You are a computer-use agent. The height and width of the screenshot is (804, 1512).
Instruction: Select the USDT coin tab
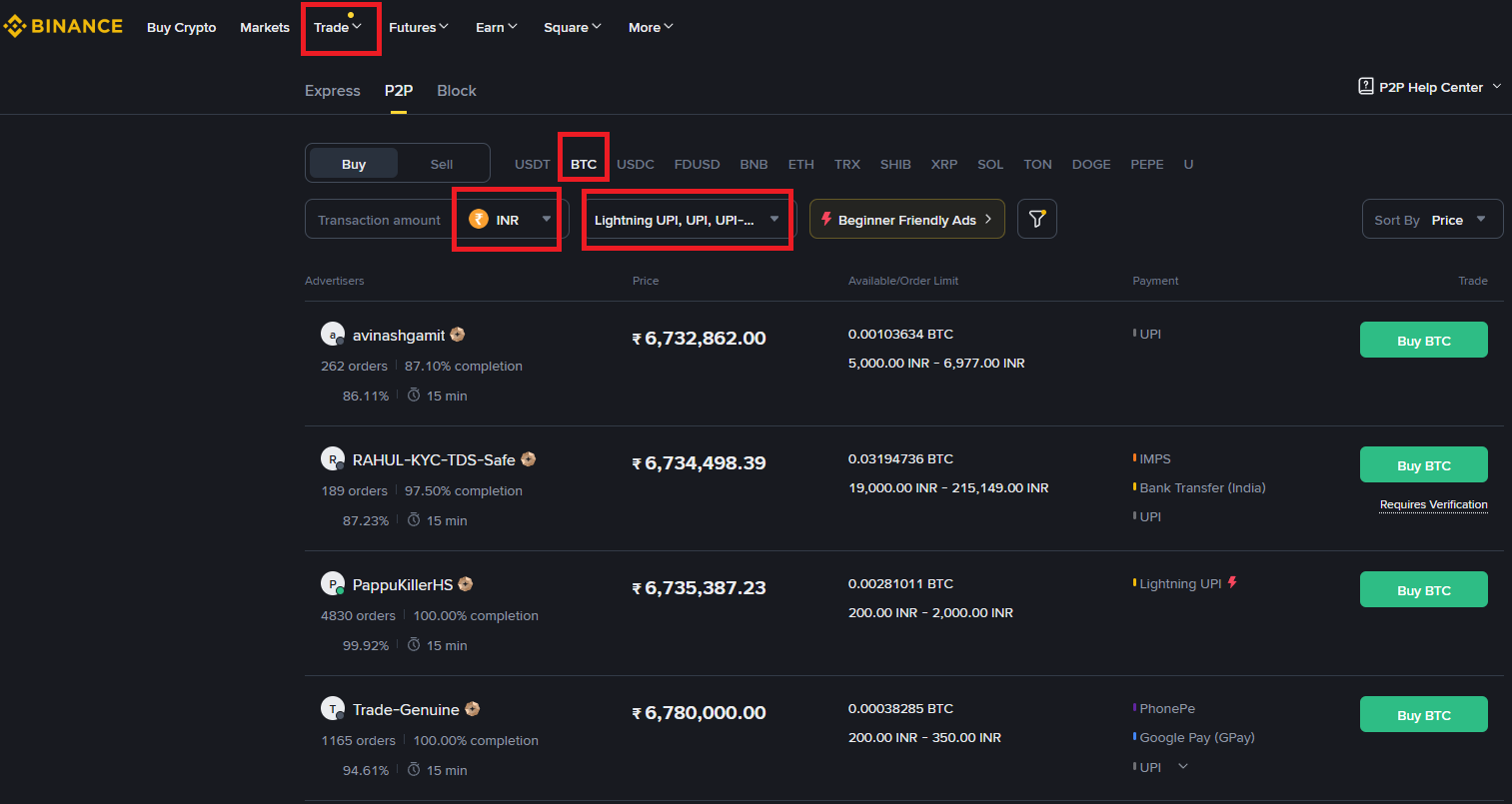point(533,164)
